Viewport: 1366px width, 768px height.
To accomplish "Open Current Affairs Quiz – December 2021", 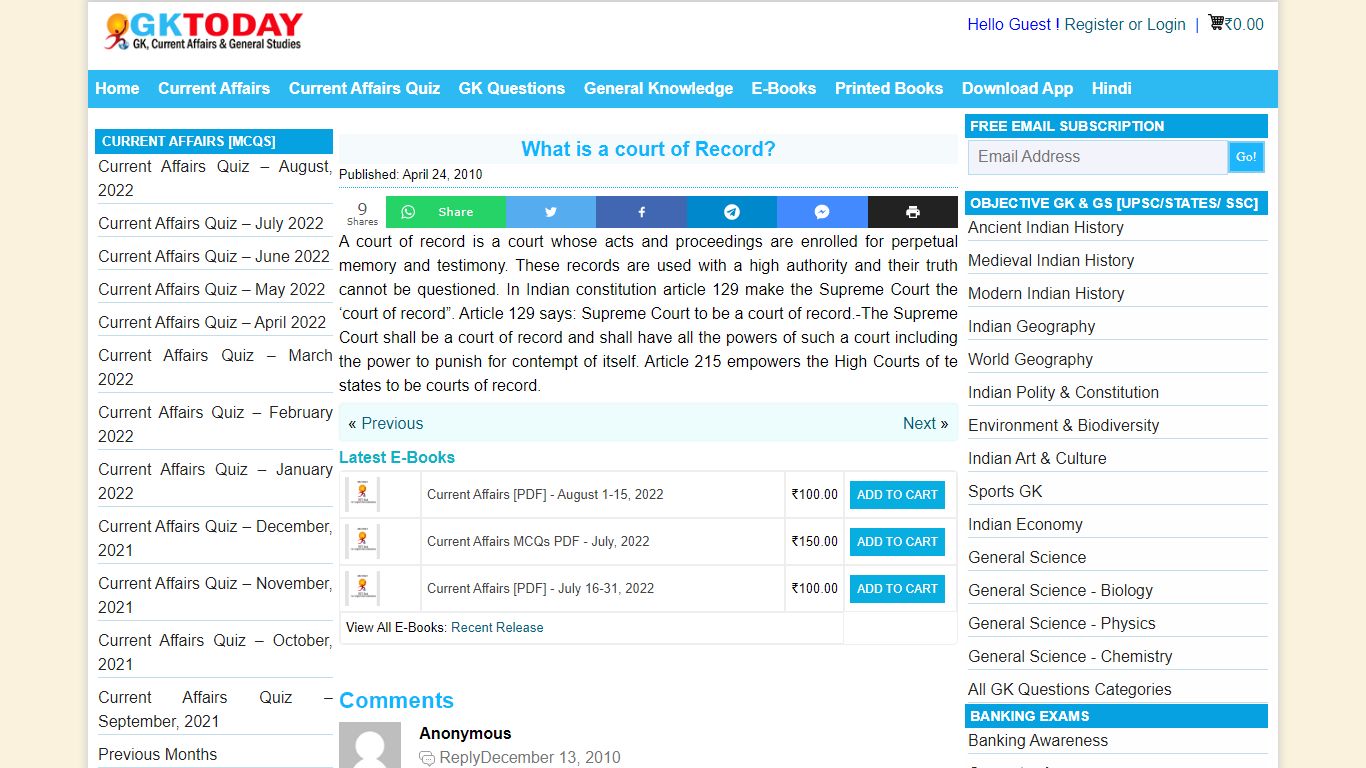I will pyautogui.click(x=215, y=538).
